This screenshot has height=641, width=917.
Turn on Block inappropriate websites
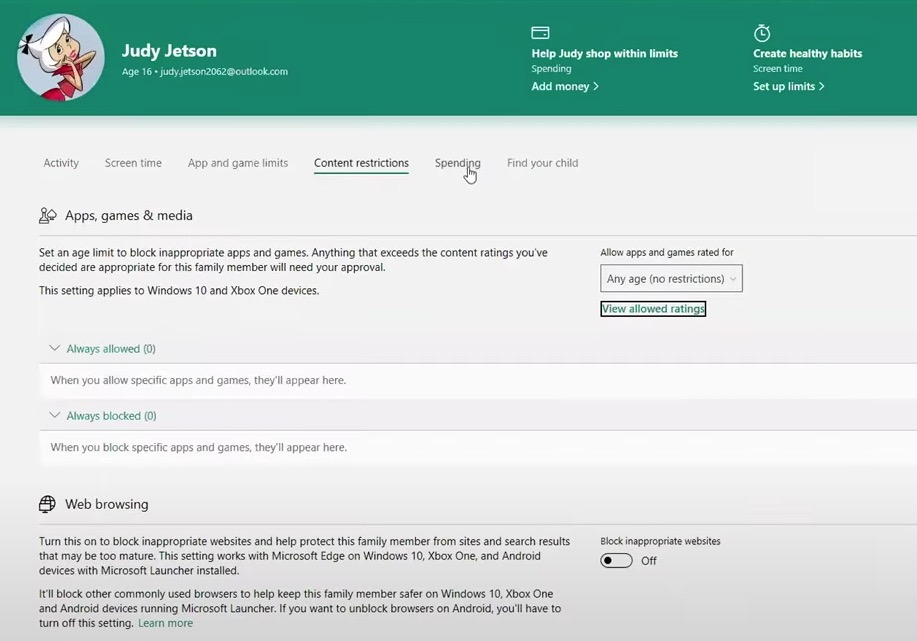[x=615, y=561]
